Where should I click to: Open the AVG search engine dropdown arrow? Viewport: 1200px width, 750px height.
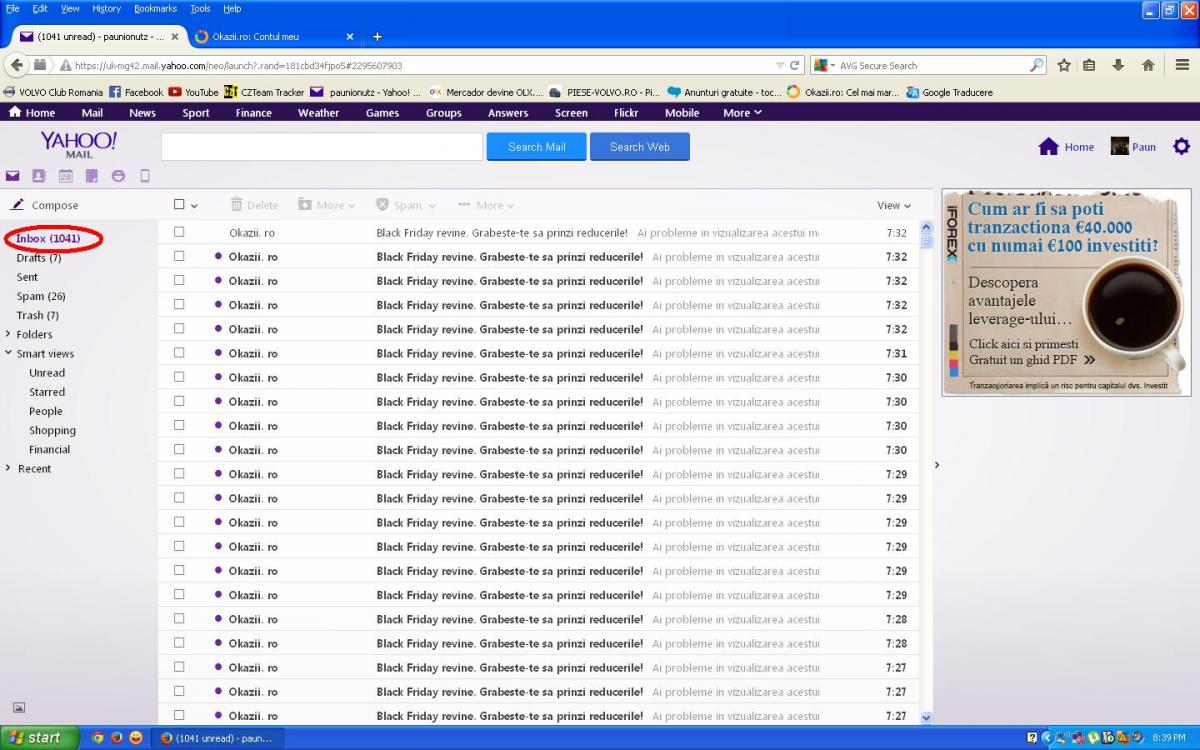(x=831, y=66)
